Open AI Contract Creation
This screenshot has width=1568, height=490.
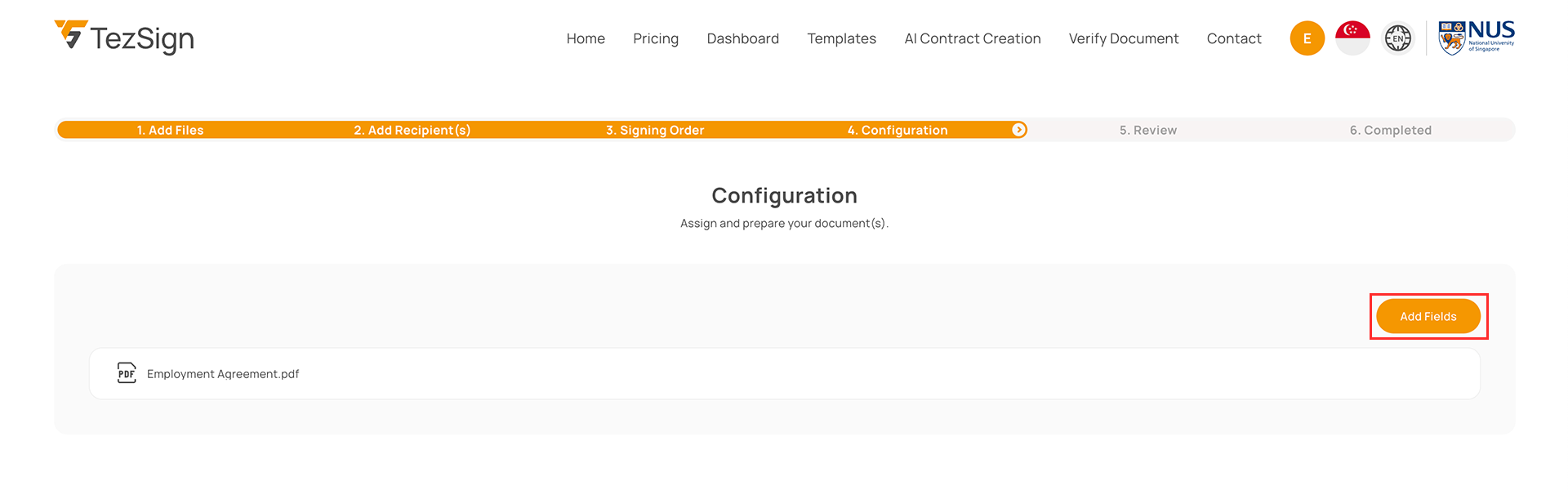[972, 38]
